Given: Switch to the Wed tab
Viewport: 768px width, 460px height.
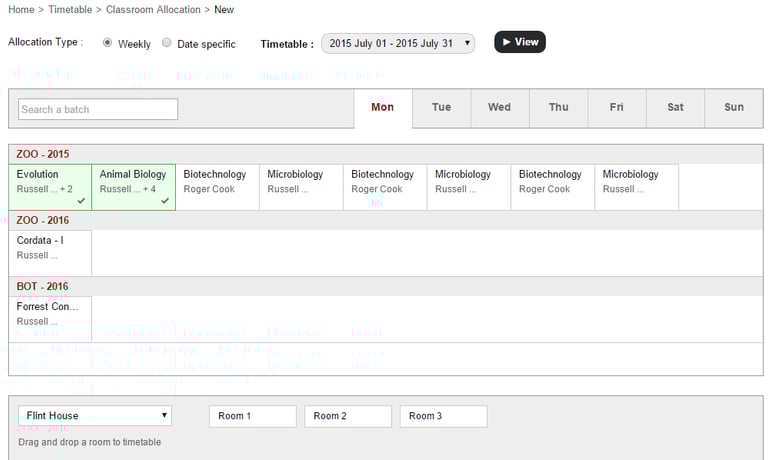Looking at the screenshot, I should (x=500, y=107).
